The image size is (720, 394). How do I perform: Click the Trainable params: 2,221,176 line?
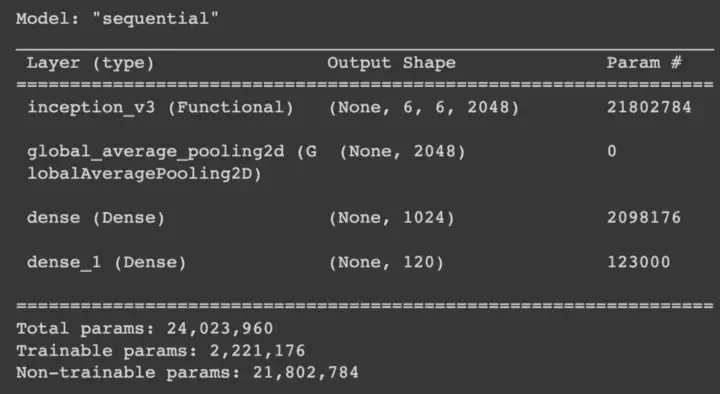point(161,351)
